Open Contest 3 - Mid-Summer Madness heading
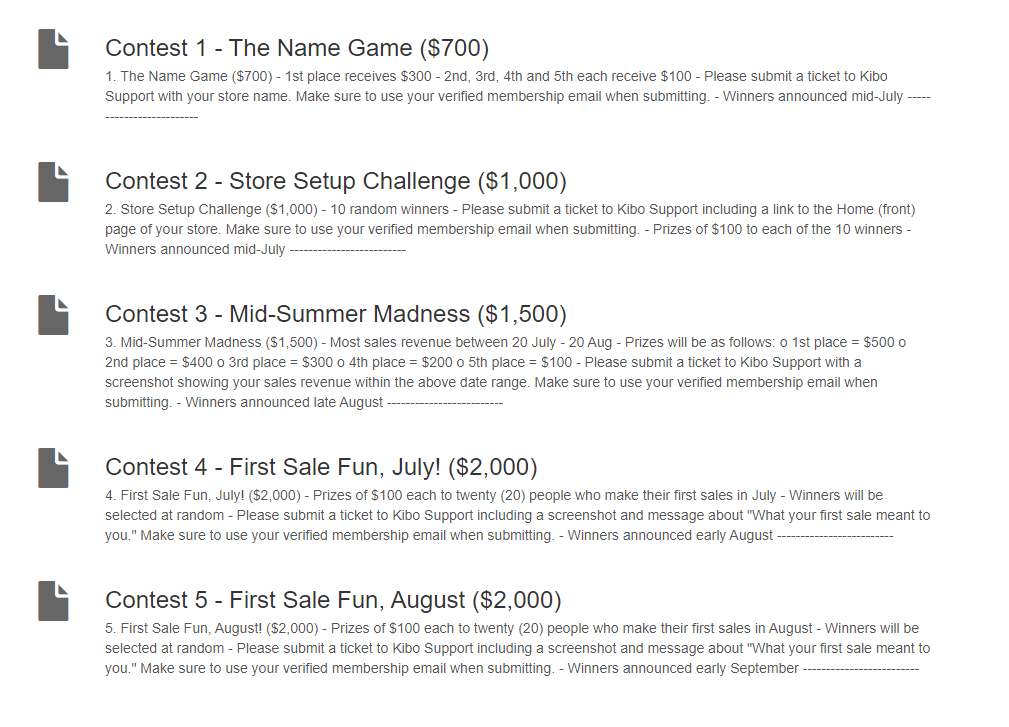The image size is (1009, 727). point(336,315)
